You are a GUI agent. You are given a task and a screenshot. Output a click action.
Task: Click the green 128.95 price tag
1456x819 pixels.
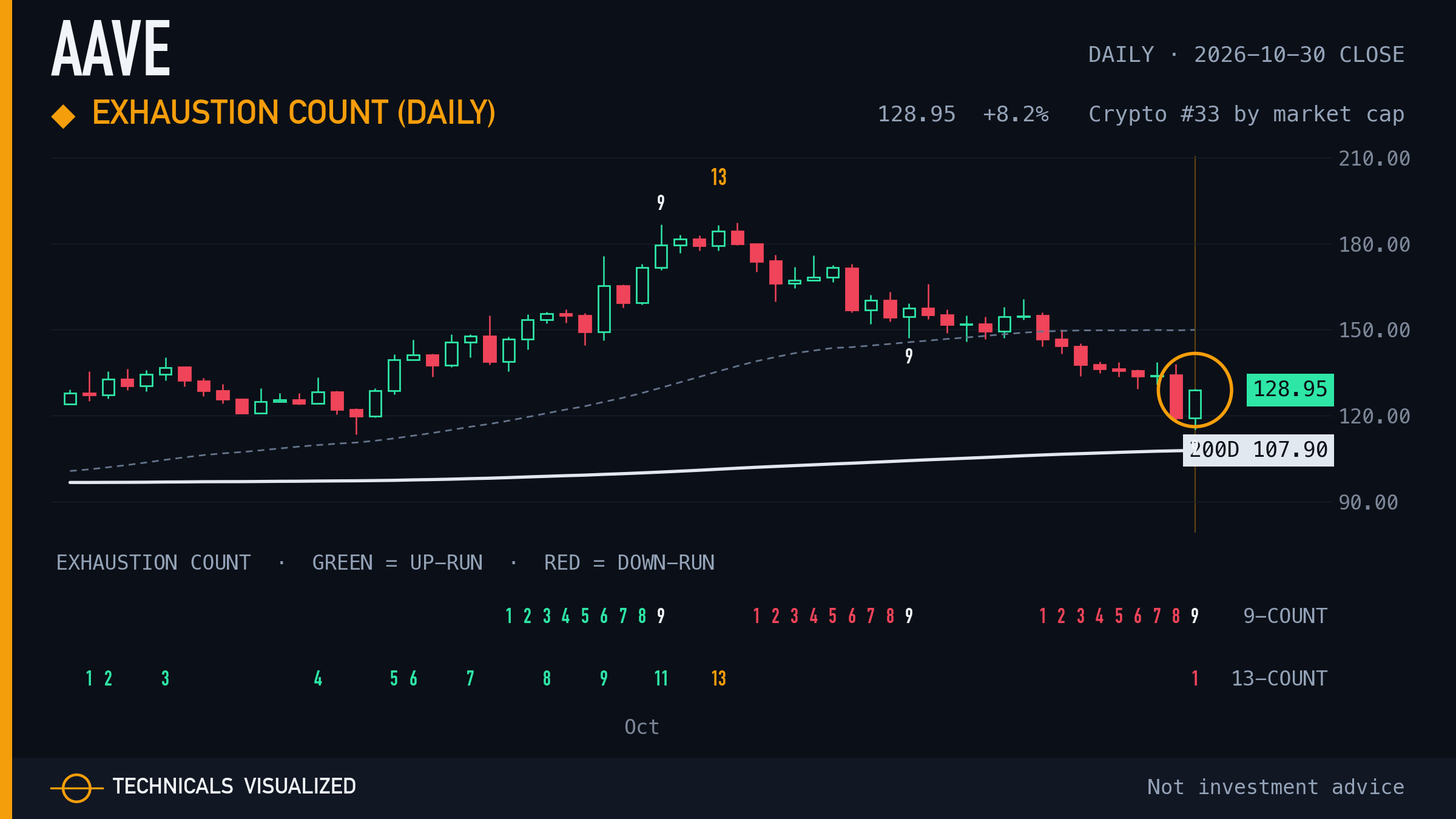tap(1290, 389)
